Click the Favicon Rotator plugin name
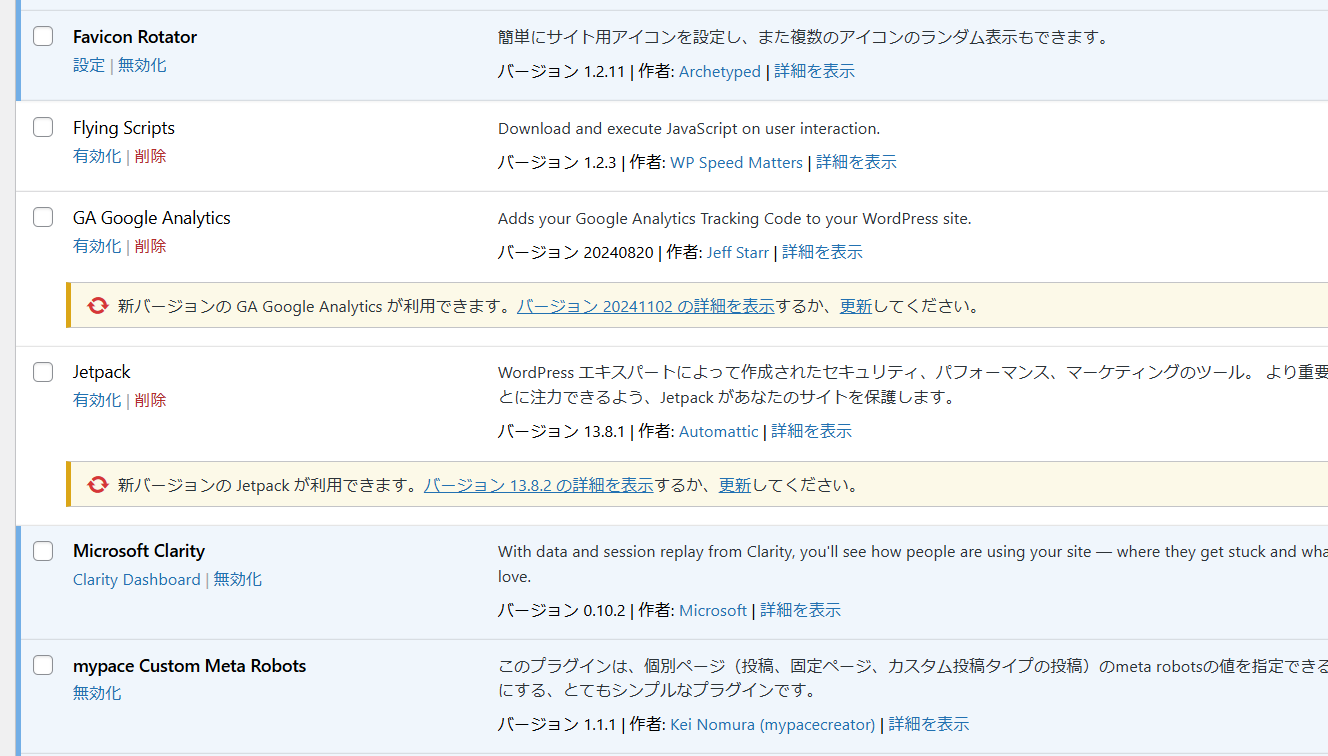This screenshot has height=756, width=1328. pyautogui.click(x=135, y=37)
